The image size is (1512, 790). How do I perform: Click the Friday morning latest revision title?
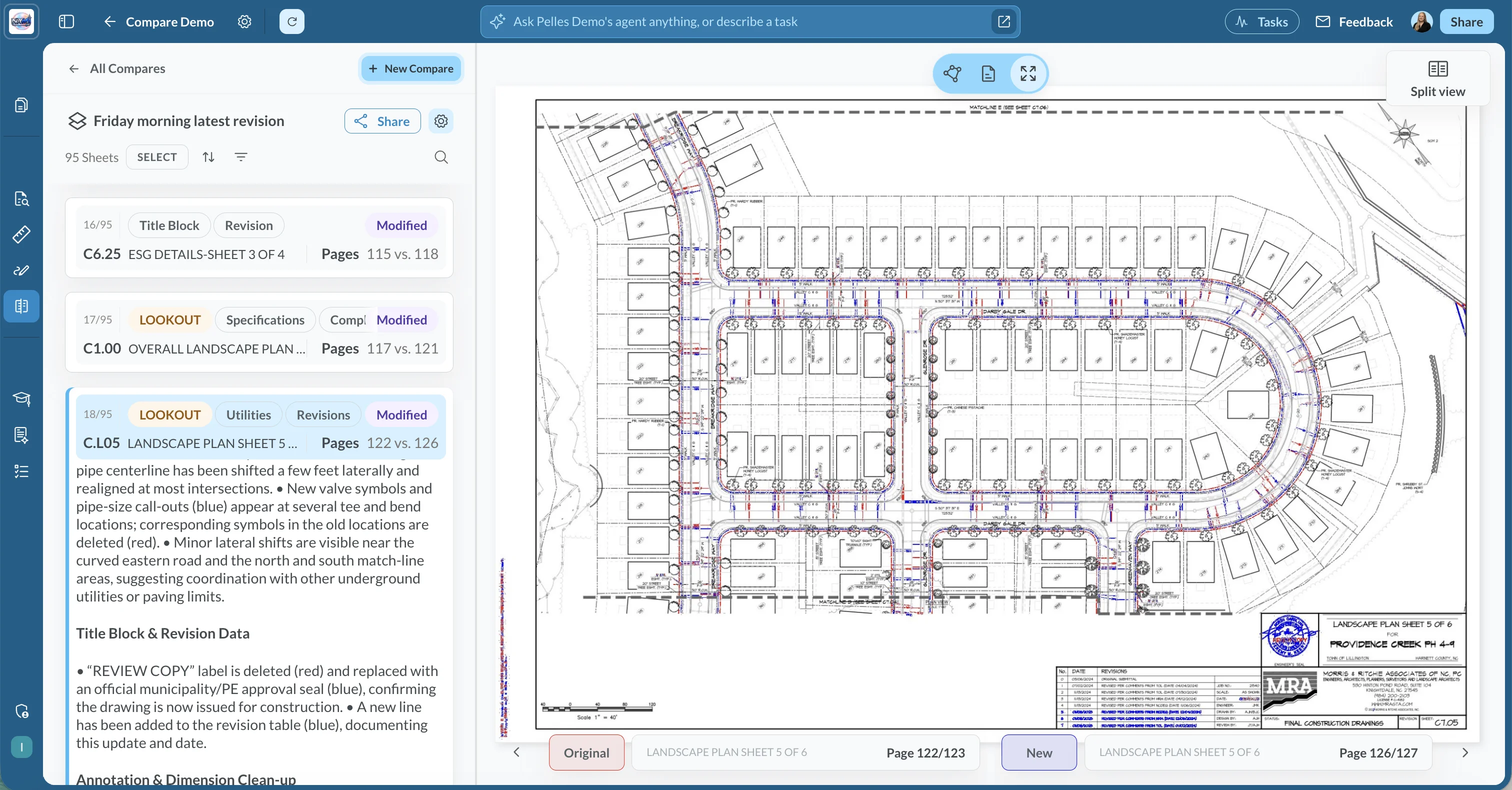(x=189, y=121)
